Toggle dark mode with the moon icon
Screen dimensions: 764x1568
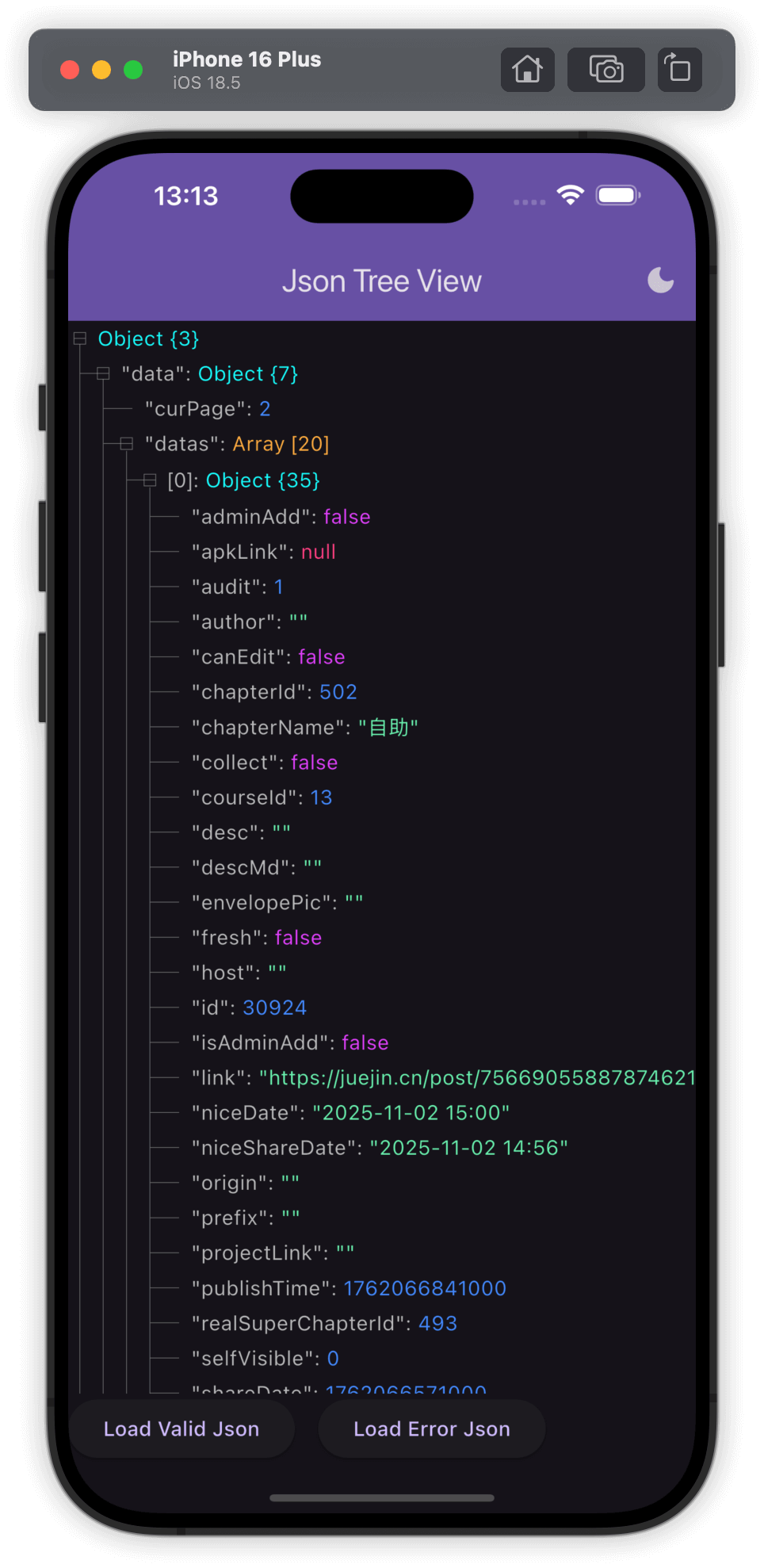click(x=660, y=280)
